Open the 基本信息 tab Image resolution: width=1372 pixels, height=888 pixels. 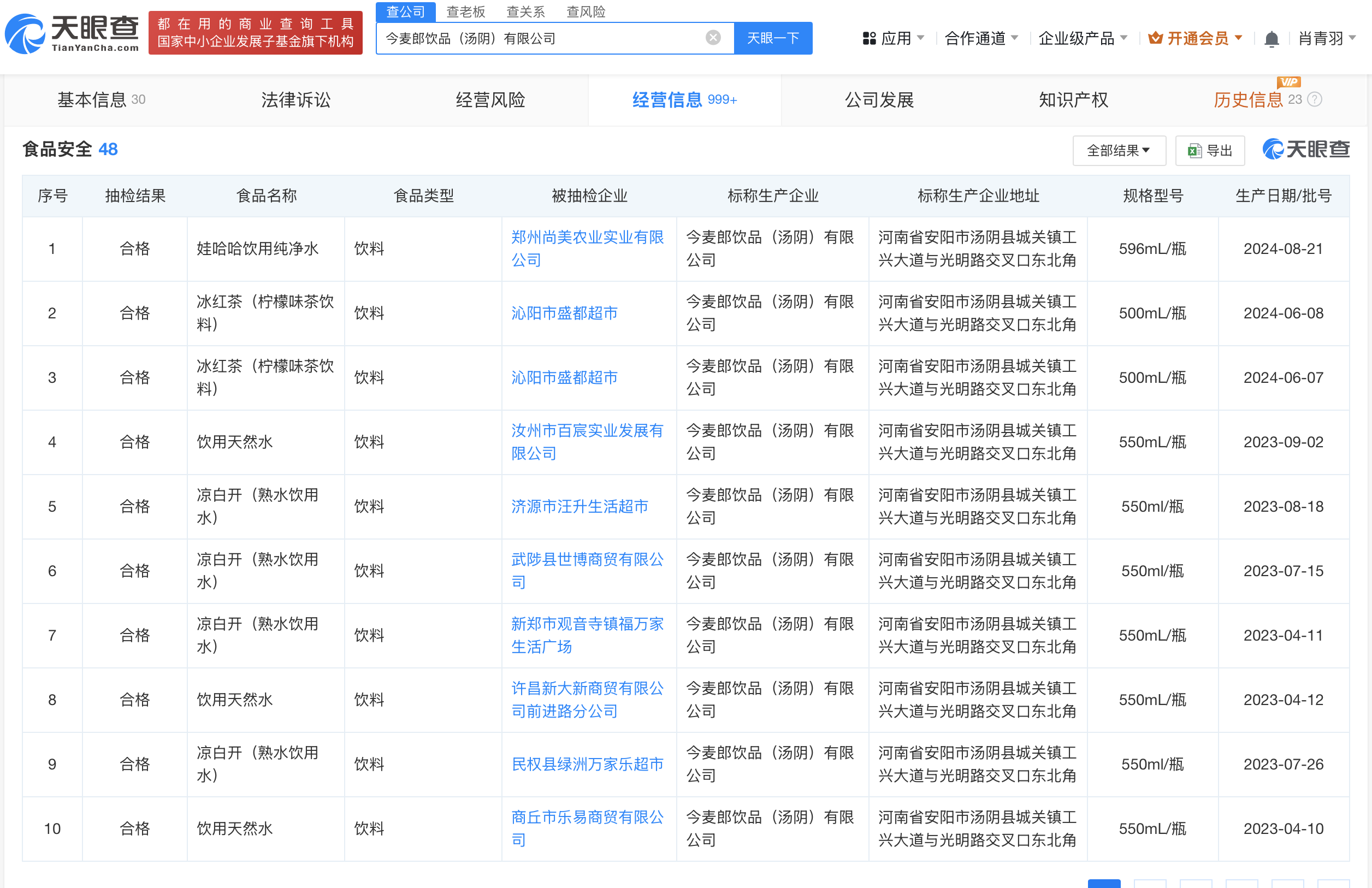pos(102,100)
